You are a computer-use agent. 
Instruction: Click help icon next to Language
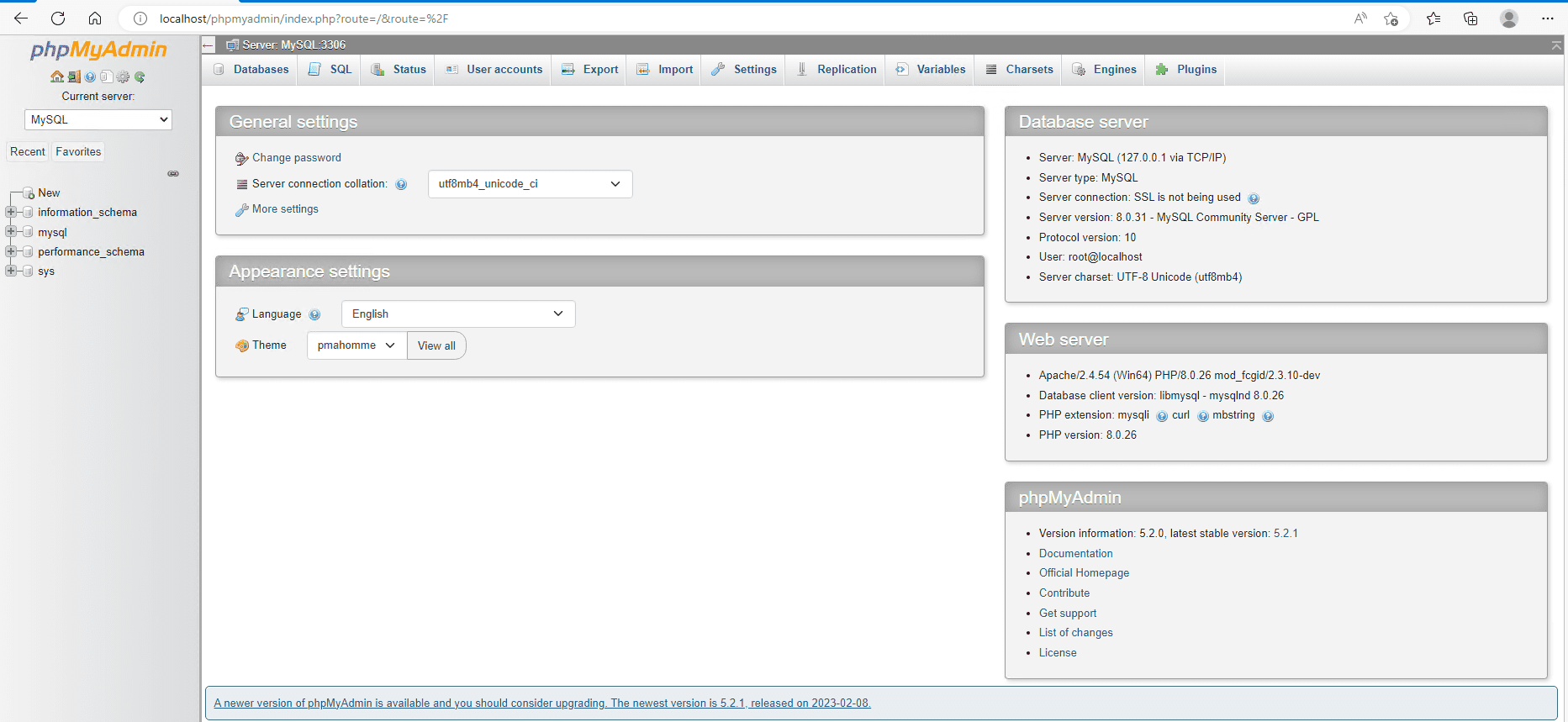(314, 314)
